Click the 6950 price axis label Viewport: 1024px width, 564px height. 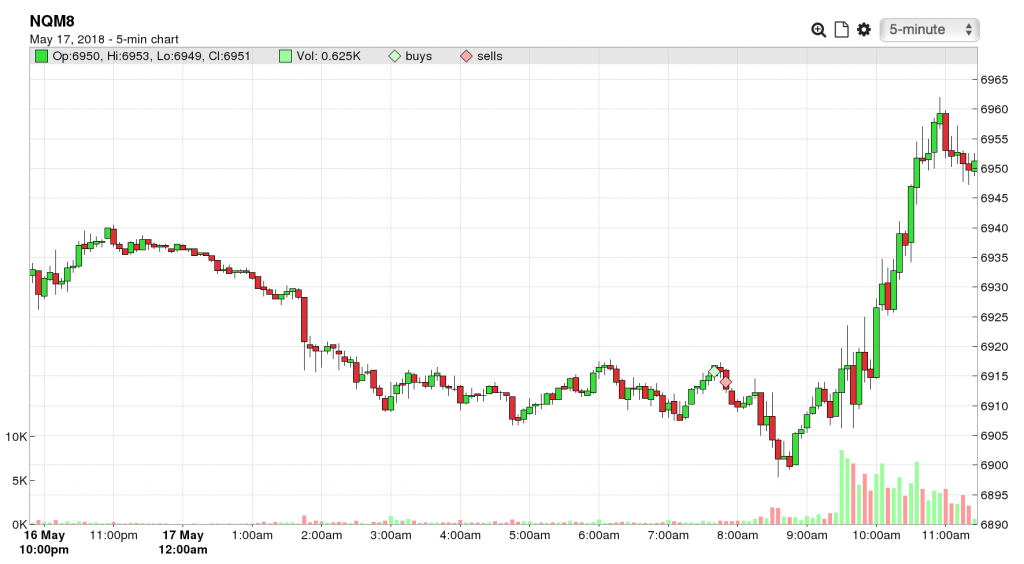coord(994,168)
